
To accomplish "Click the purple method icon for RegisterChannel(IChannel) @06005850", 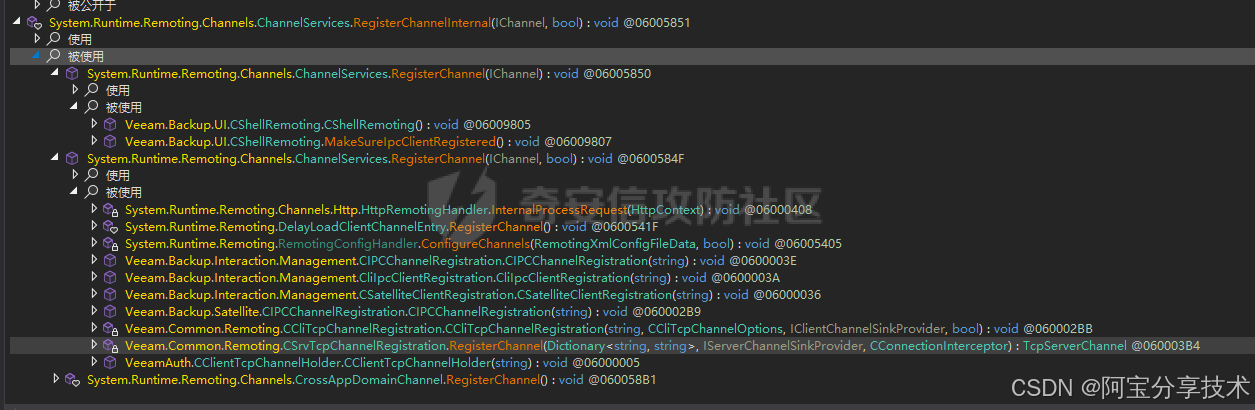I will [x=72, y=73].
